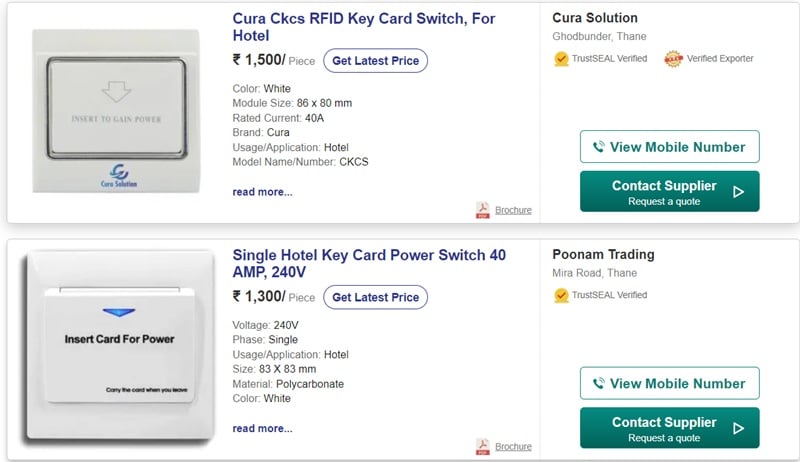Expand read more for Cura RFID switch
Screen dimensions: 800x462
[x=262, y=192]
